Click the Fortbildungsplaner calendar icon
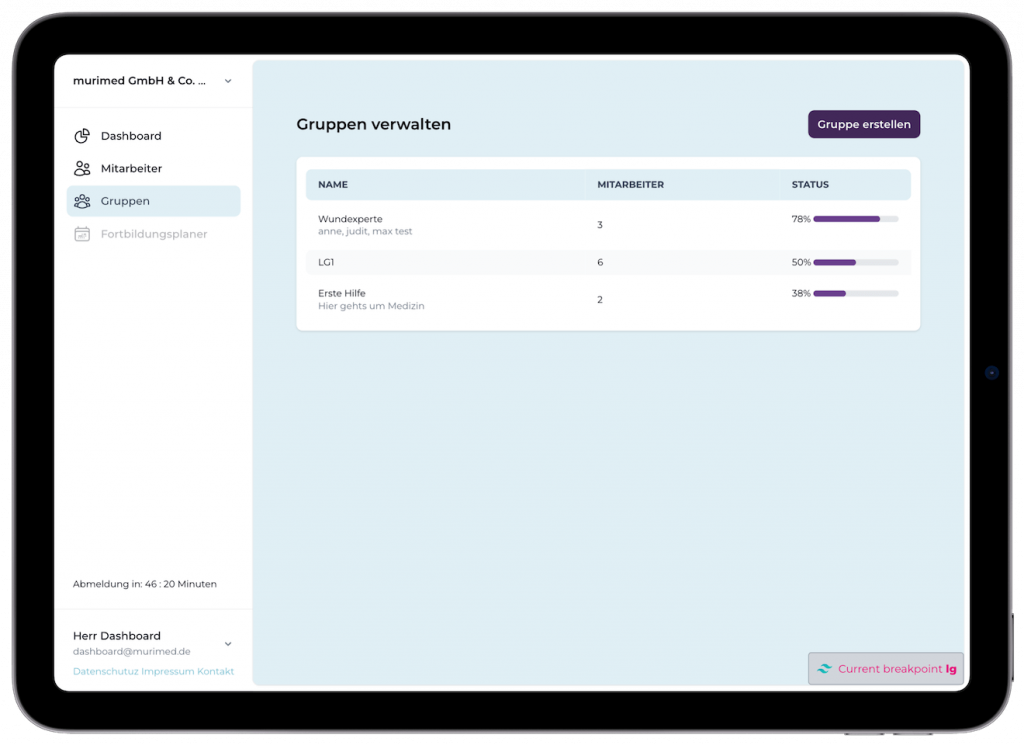The height and width of the screenshot is (745, 1024). pos(82,234)
